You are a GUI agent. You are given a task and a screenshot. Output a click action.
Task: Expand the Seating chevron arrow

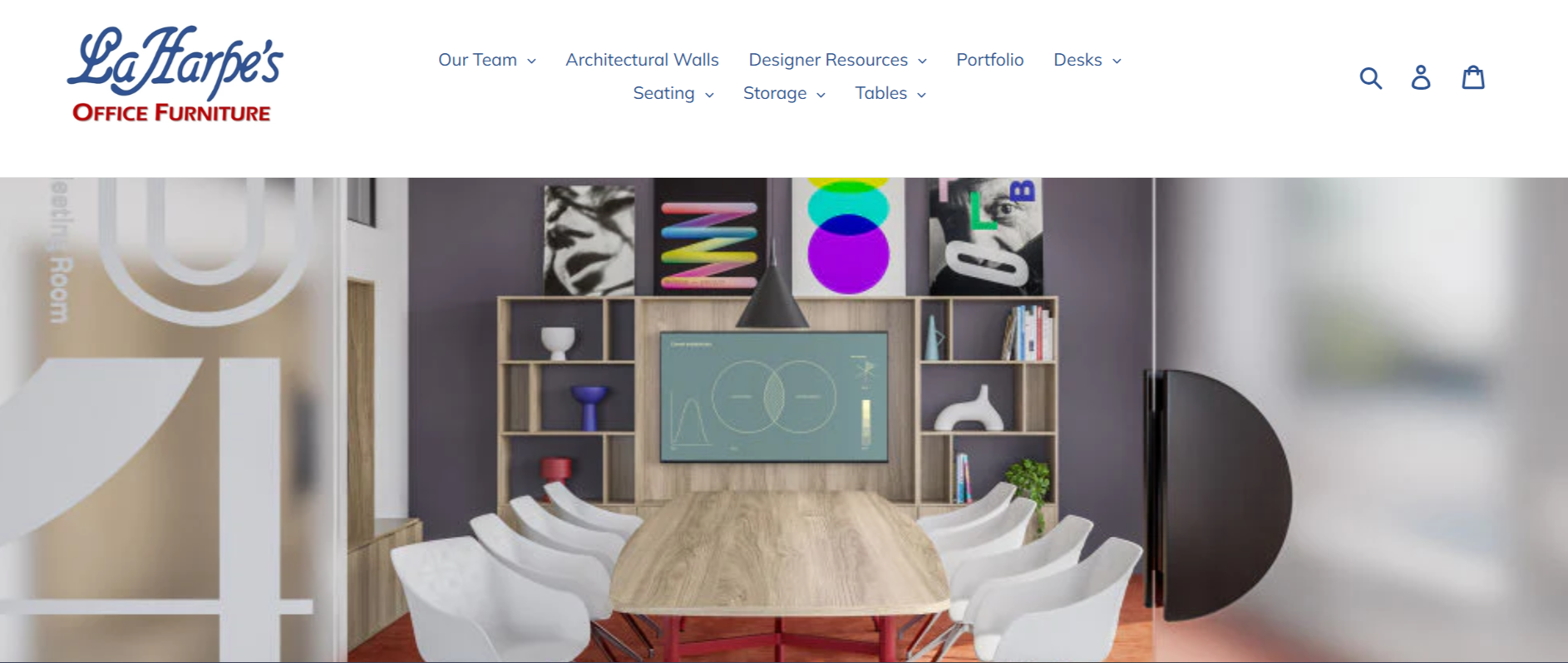click(x=709, y=95)
